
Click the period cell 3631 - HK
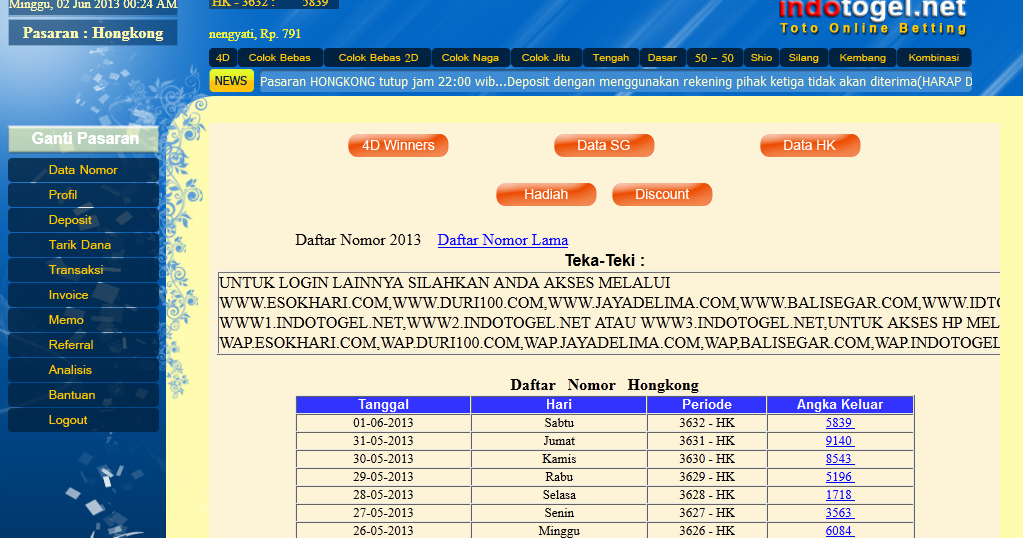(707, 441)
